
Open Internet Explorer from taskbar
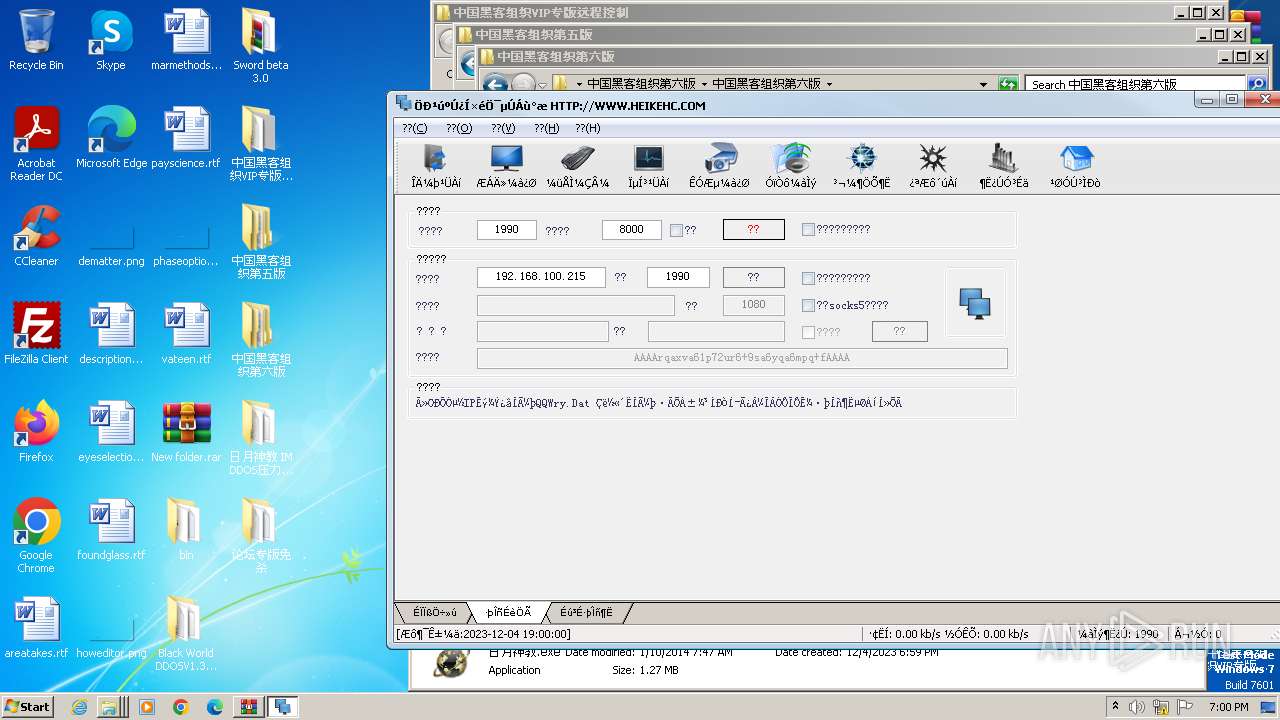pos(80,707)
